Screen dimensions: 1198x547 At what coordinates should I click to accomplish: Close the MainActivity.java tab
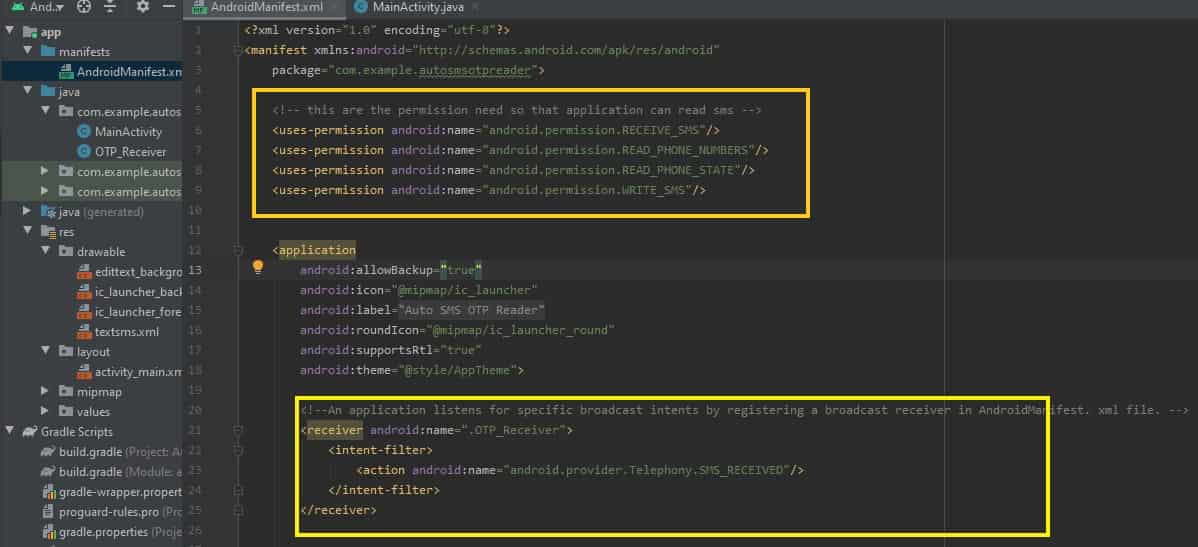click(474, 8)
